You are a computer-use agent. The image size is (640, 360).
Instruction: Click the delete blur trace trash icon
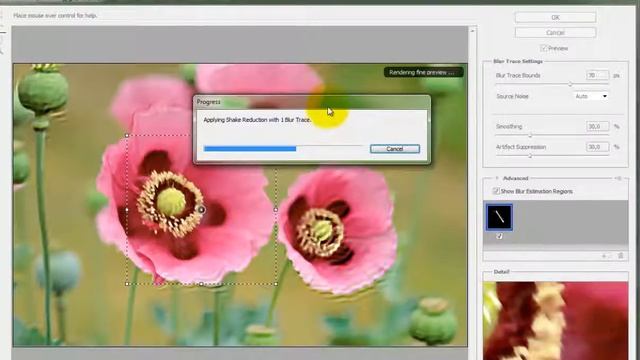click(620, 256)
